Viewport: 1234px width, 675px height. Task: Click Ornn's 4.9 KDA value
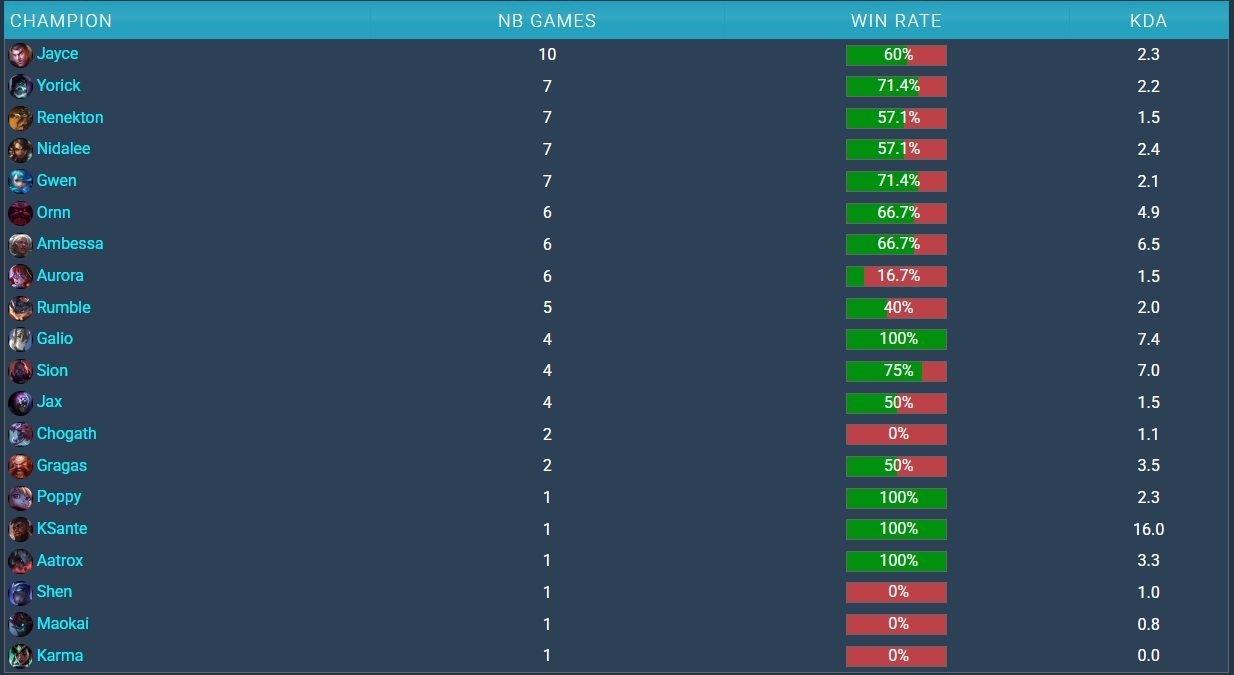point(1148,213)
